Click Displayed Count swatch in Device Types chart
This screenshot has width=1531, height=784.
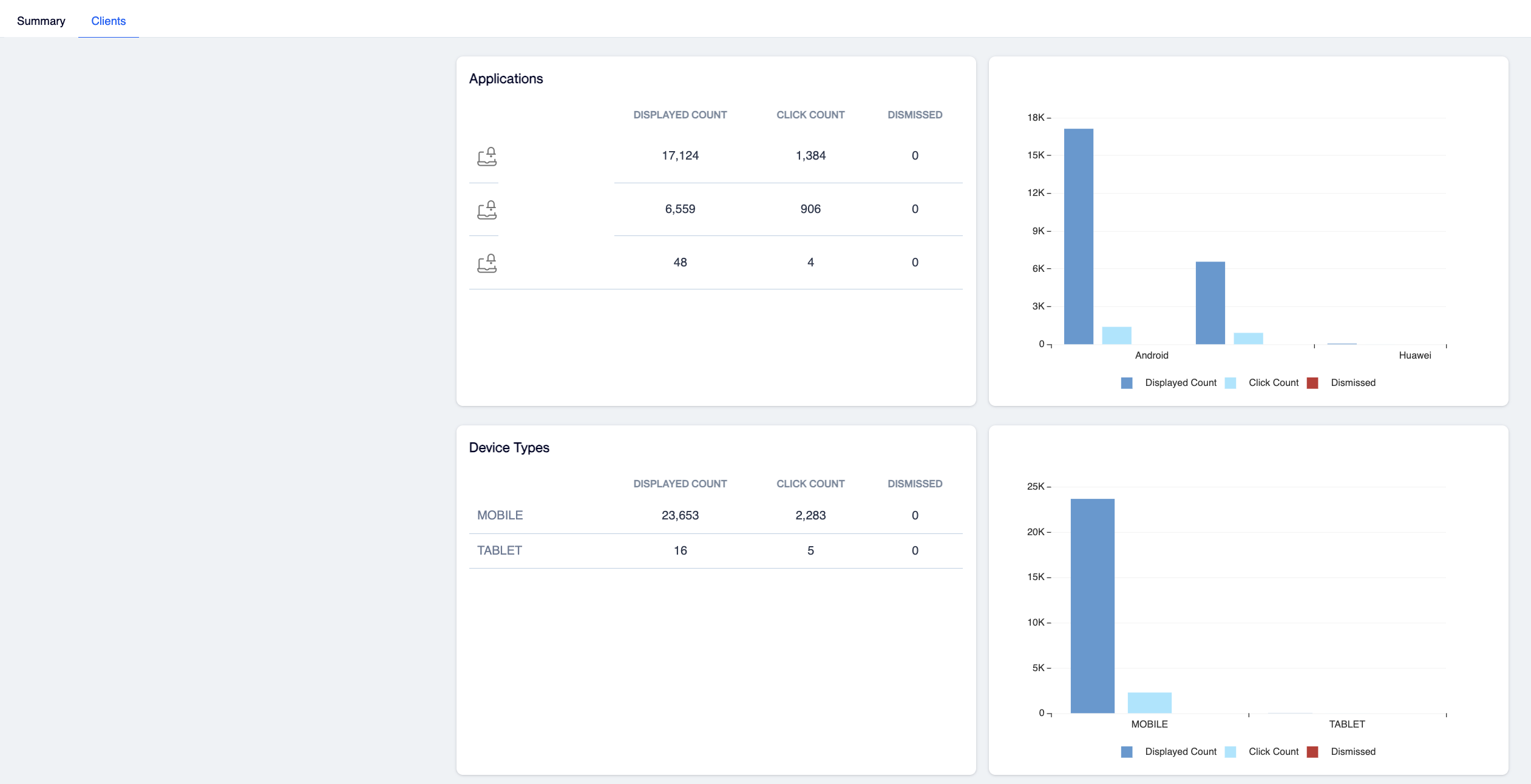click(1127, 752)
